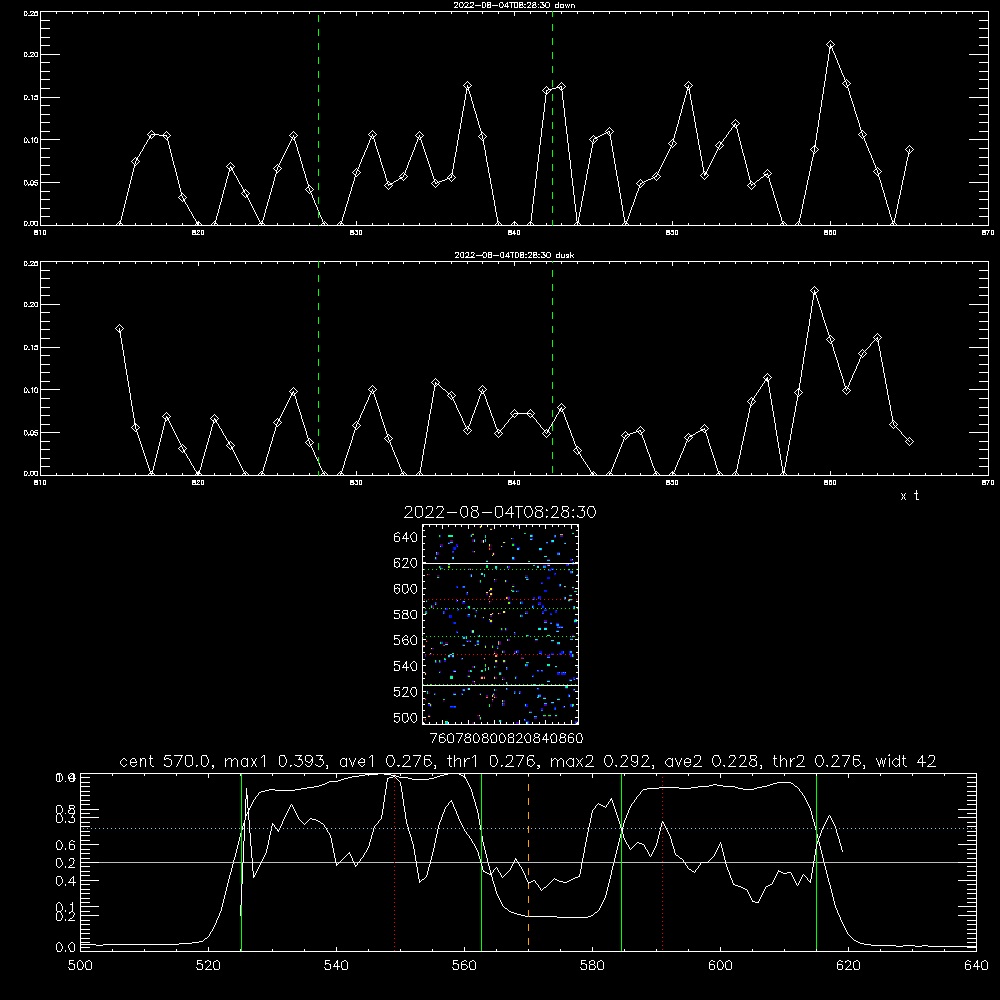The height and width of the screenshot is (1000, 1000).
Task: Click the orange dashed center line at 570
Action: tap(528, 862)
